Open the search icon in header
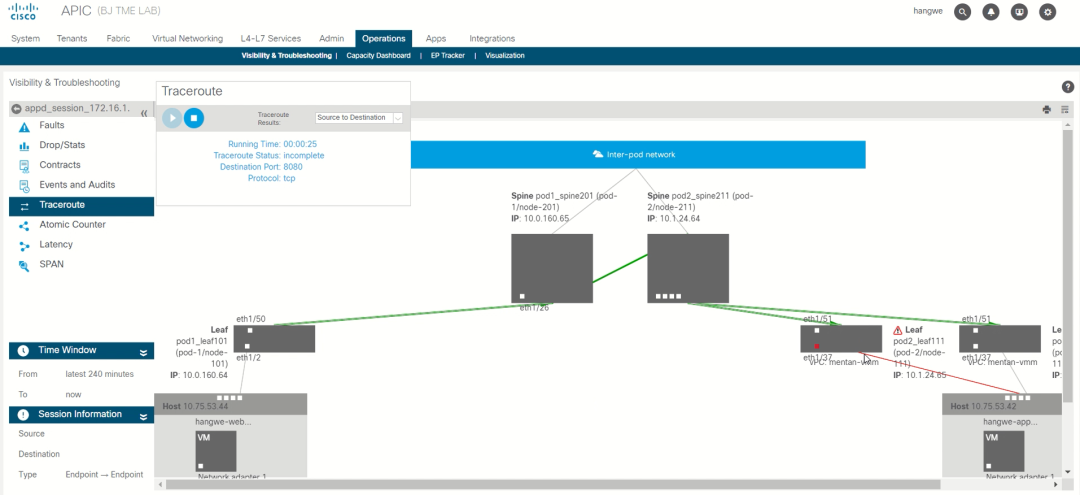 [x=962, y=12]
